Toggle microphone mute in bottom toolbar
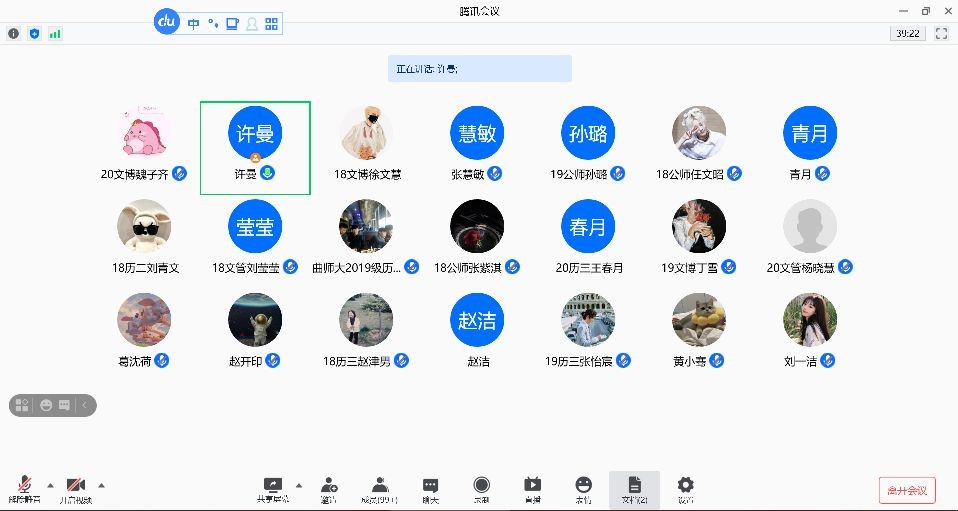The height and width of the screenshot is (511, 958). point(24,489)
